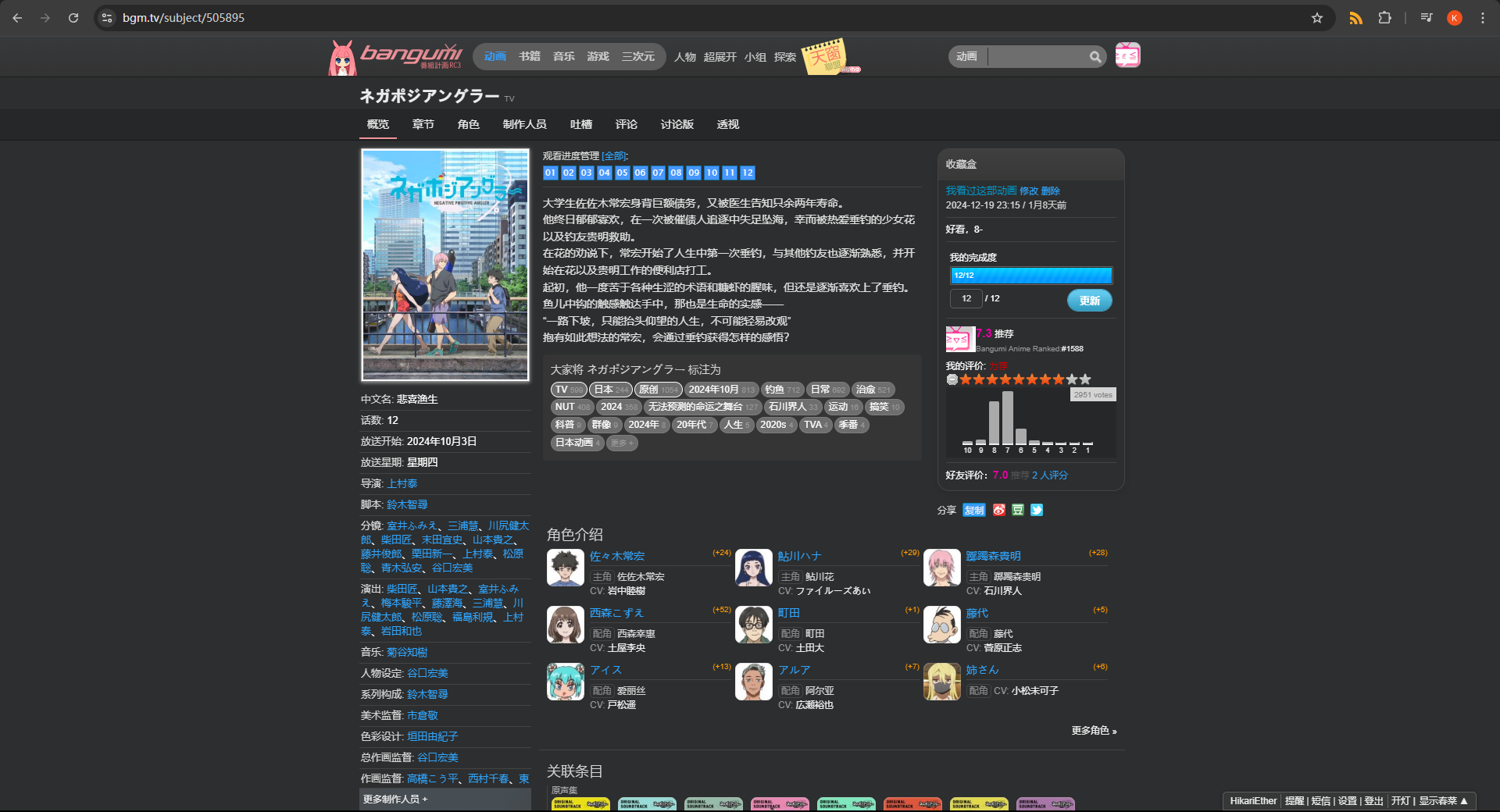Expand more tags with 更多 +

coord(622,443)
